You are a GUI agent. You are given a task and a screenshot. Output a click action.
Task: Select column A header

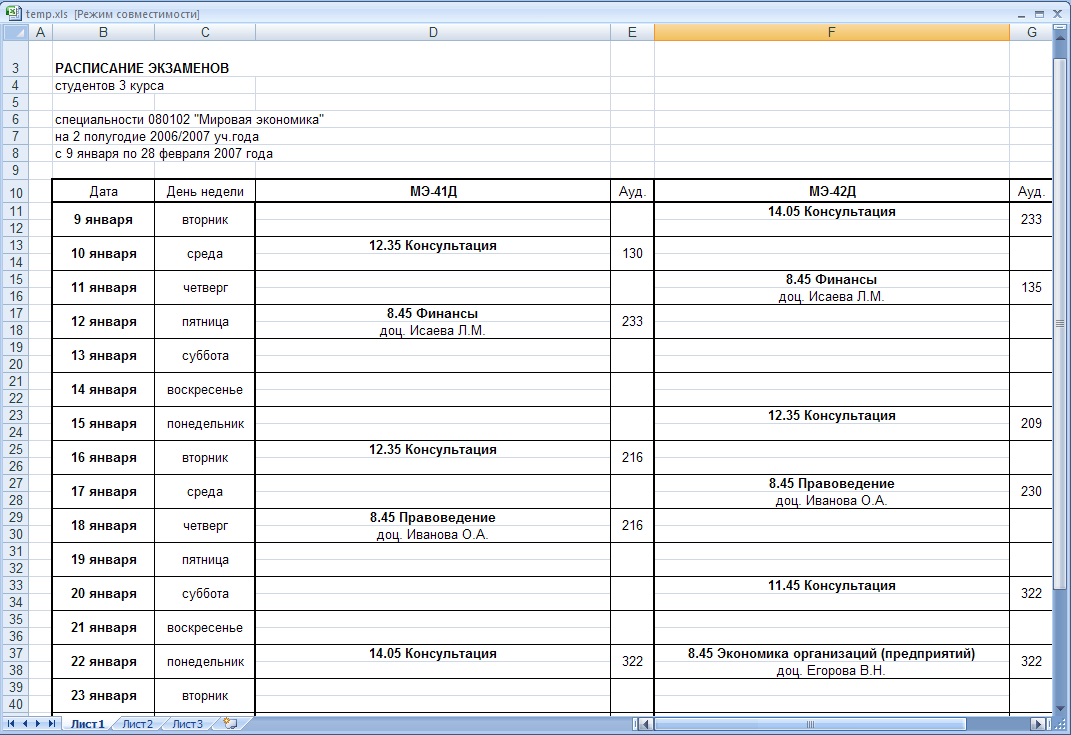point(40,32)
